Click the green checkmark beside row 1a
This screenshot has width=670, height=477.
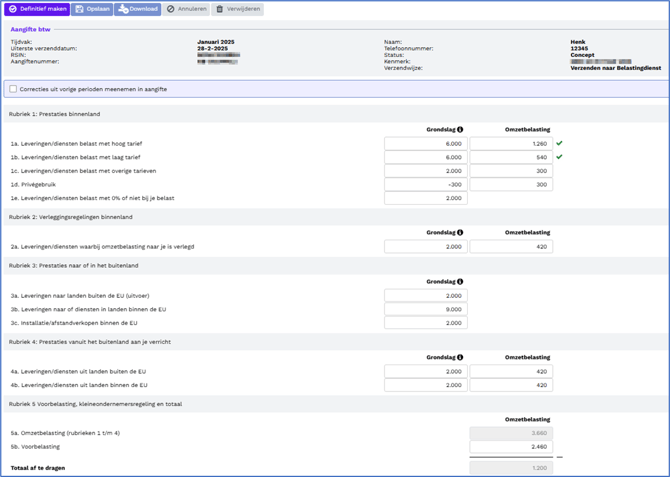559,144
